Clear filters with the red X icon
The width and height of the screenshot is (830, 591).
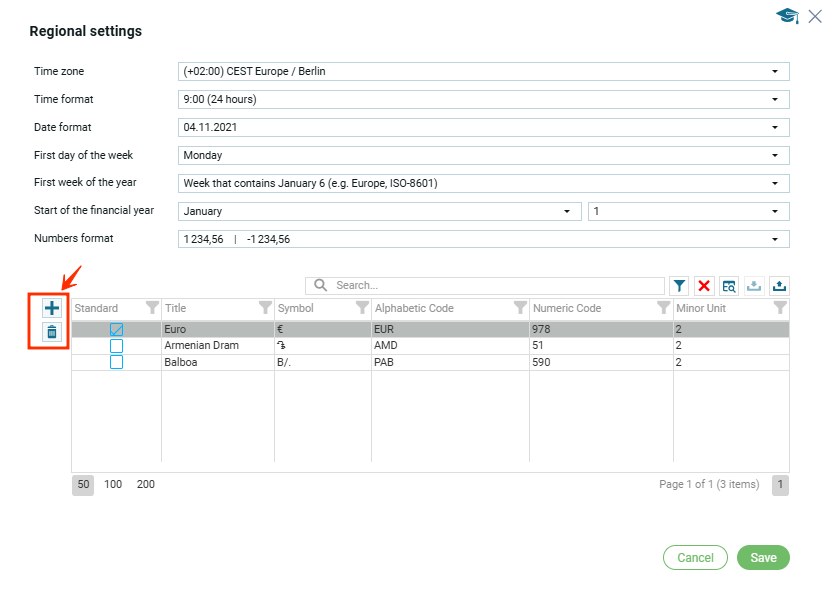(x=704, y=286)
